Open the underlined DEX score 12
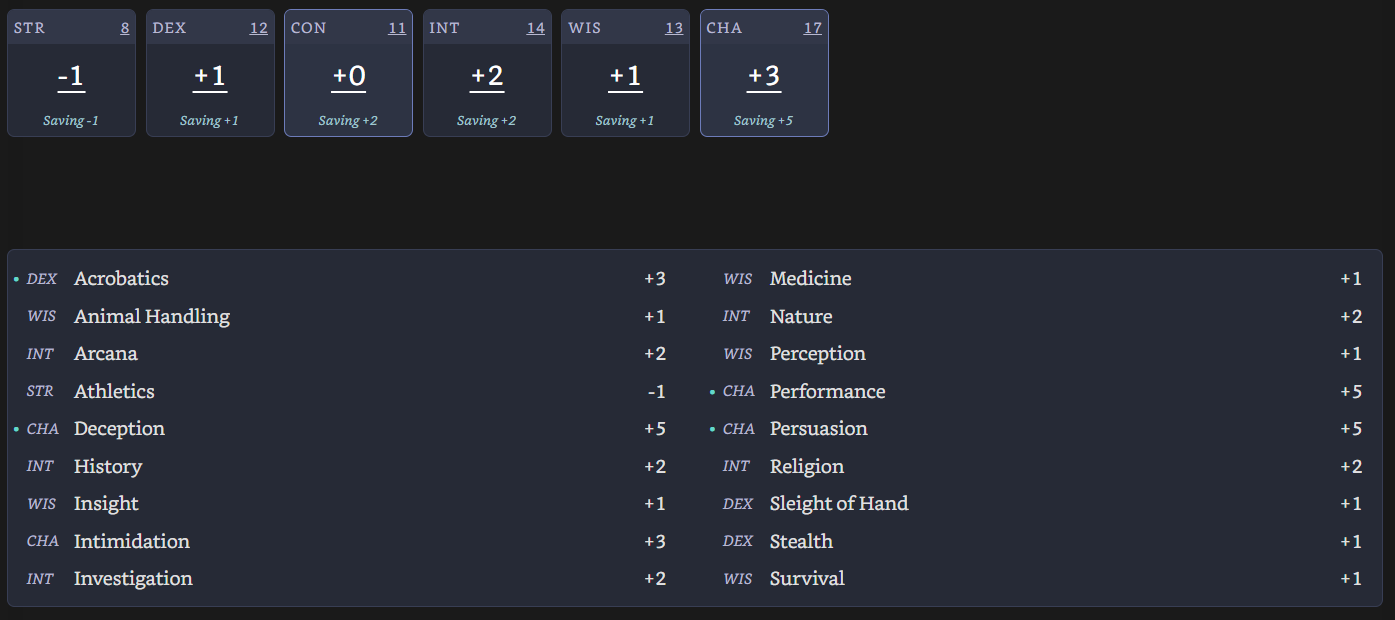 259,28
